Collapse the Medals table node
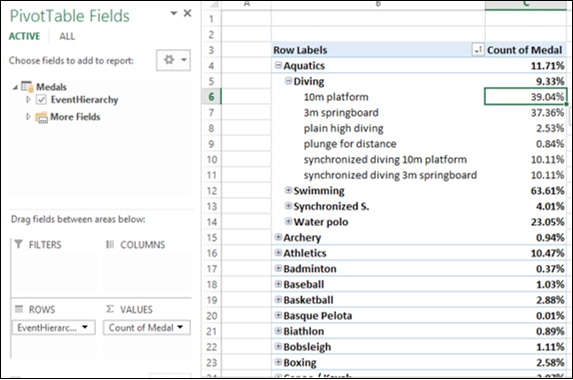 [x=15, y=87]
